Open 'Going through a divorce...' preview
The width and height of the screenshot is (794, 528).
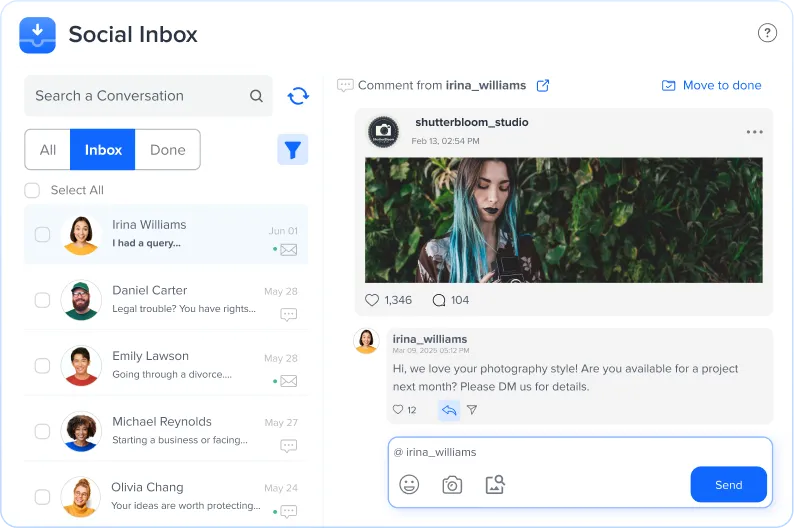coord(172,374)
